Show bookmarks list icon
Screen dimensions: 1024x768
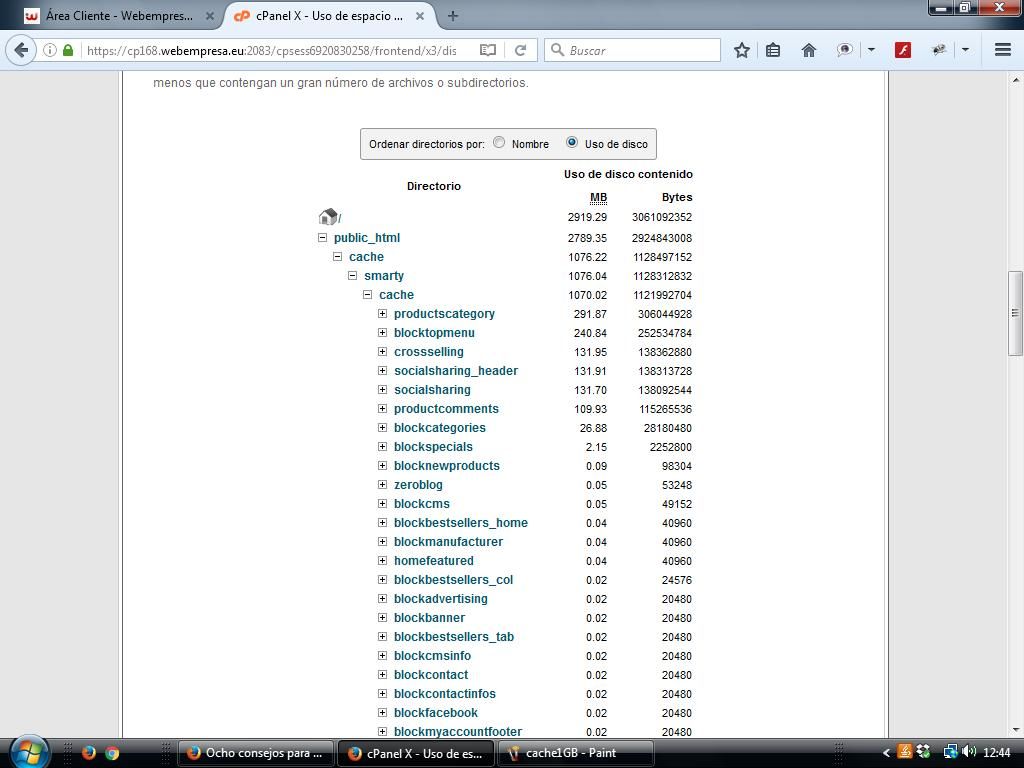(773, 50)
